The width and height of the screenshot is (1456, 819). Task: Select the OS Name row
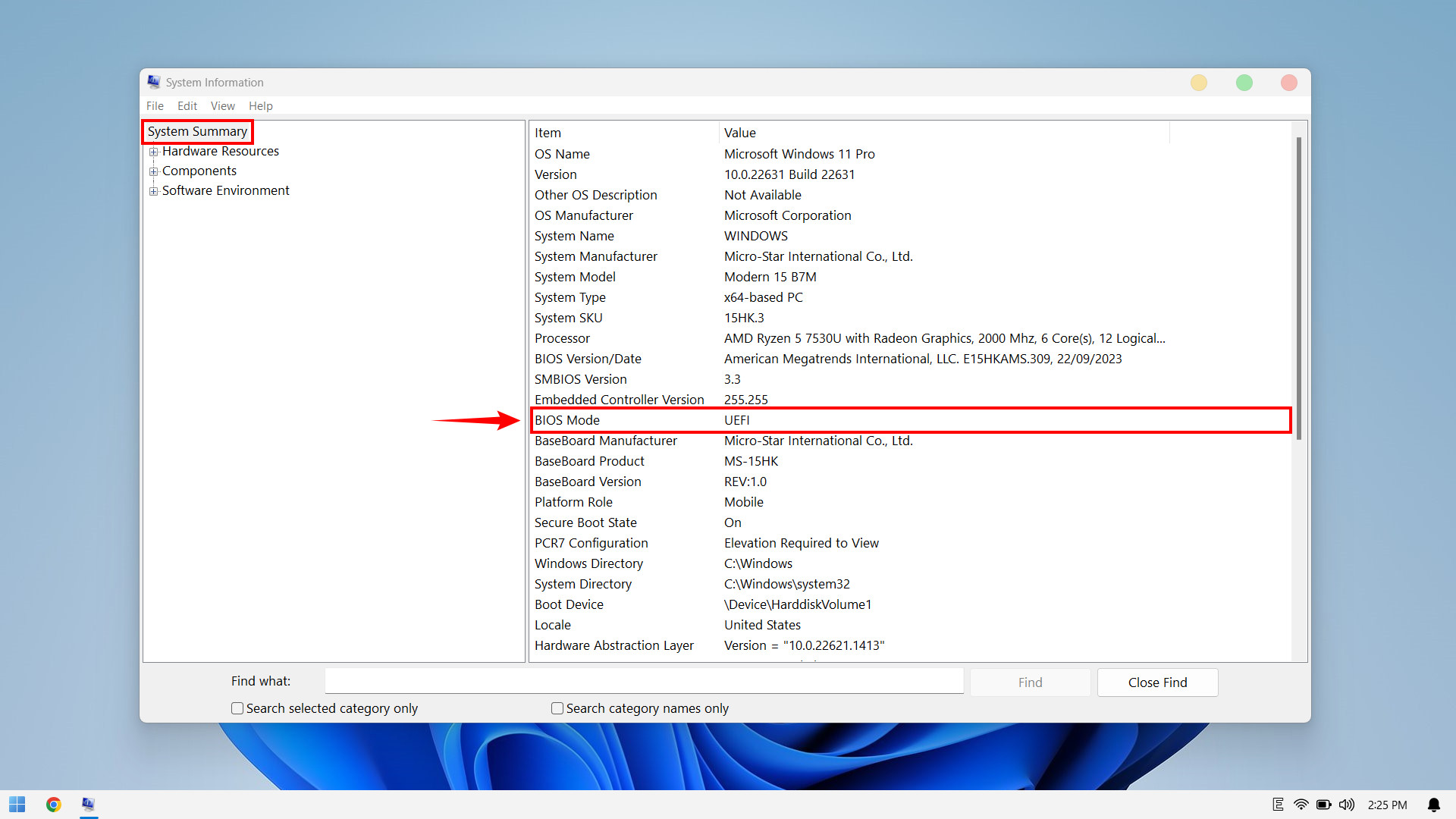[910, 154]
